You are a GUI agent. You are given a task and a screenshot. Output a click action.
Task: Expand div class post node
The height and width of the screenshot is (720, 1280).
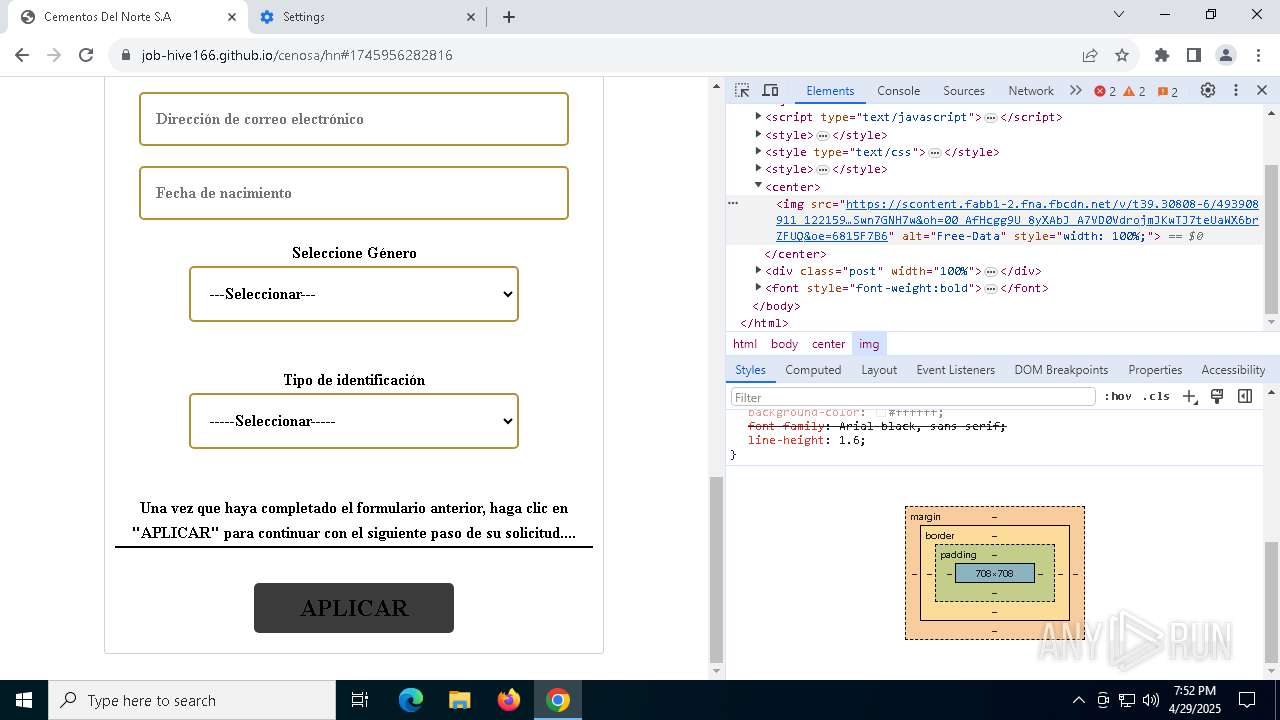point(759,271)
